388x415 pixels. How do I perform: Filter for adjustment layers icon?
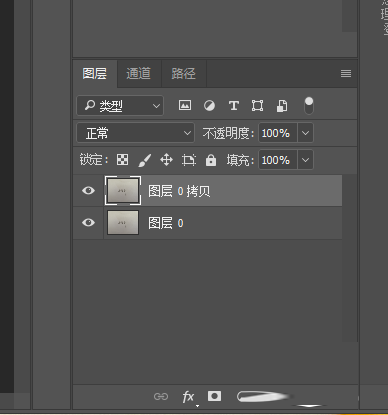point(209,106)
